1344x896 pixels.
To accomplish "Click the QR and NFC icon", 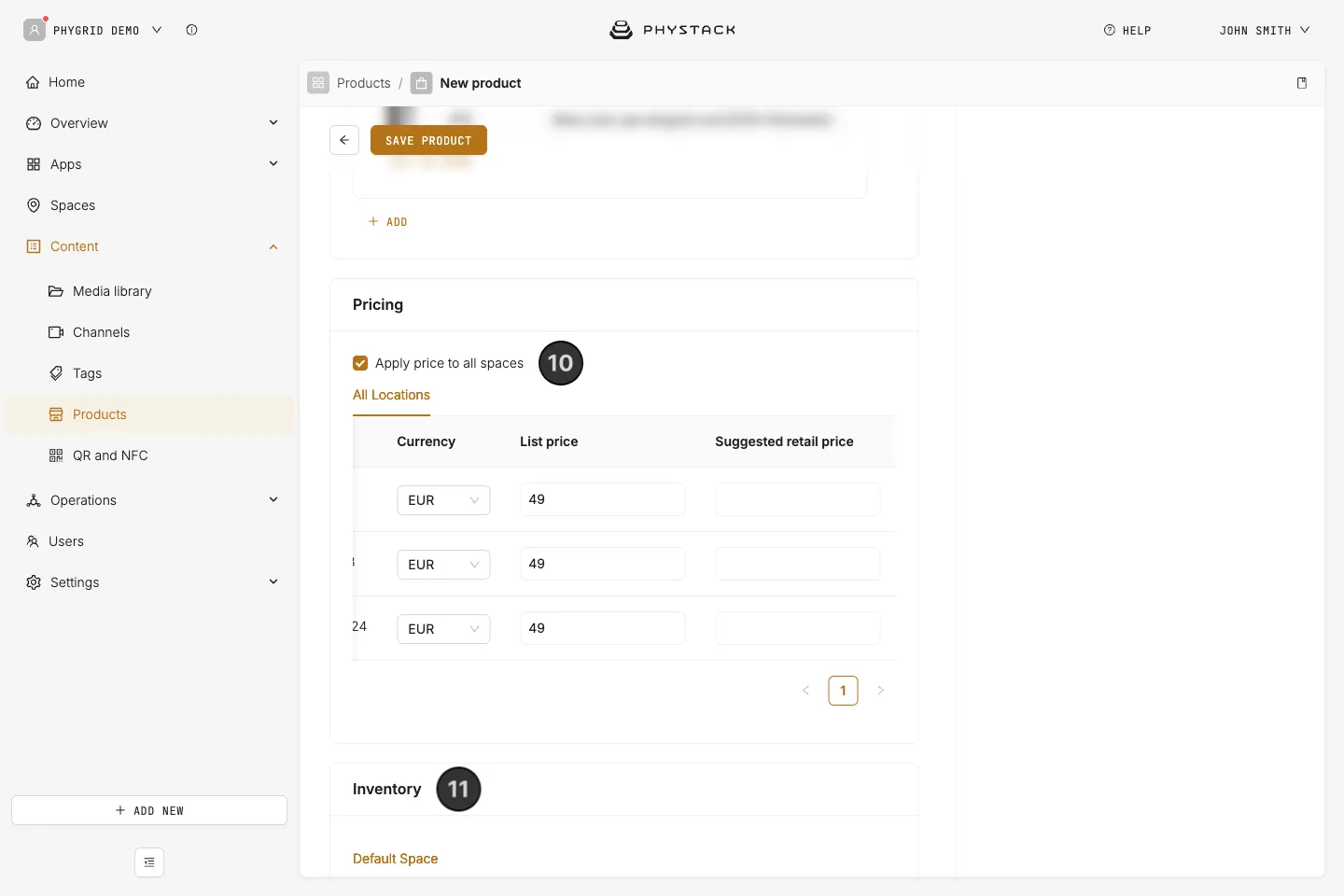I will click(x=56, y=455).
